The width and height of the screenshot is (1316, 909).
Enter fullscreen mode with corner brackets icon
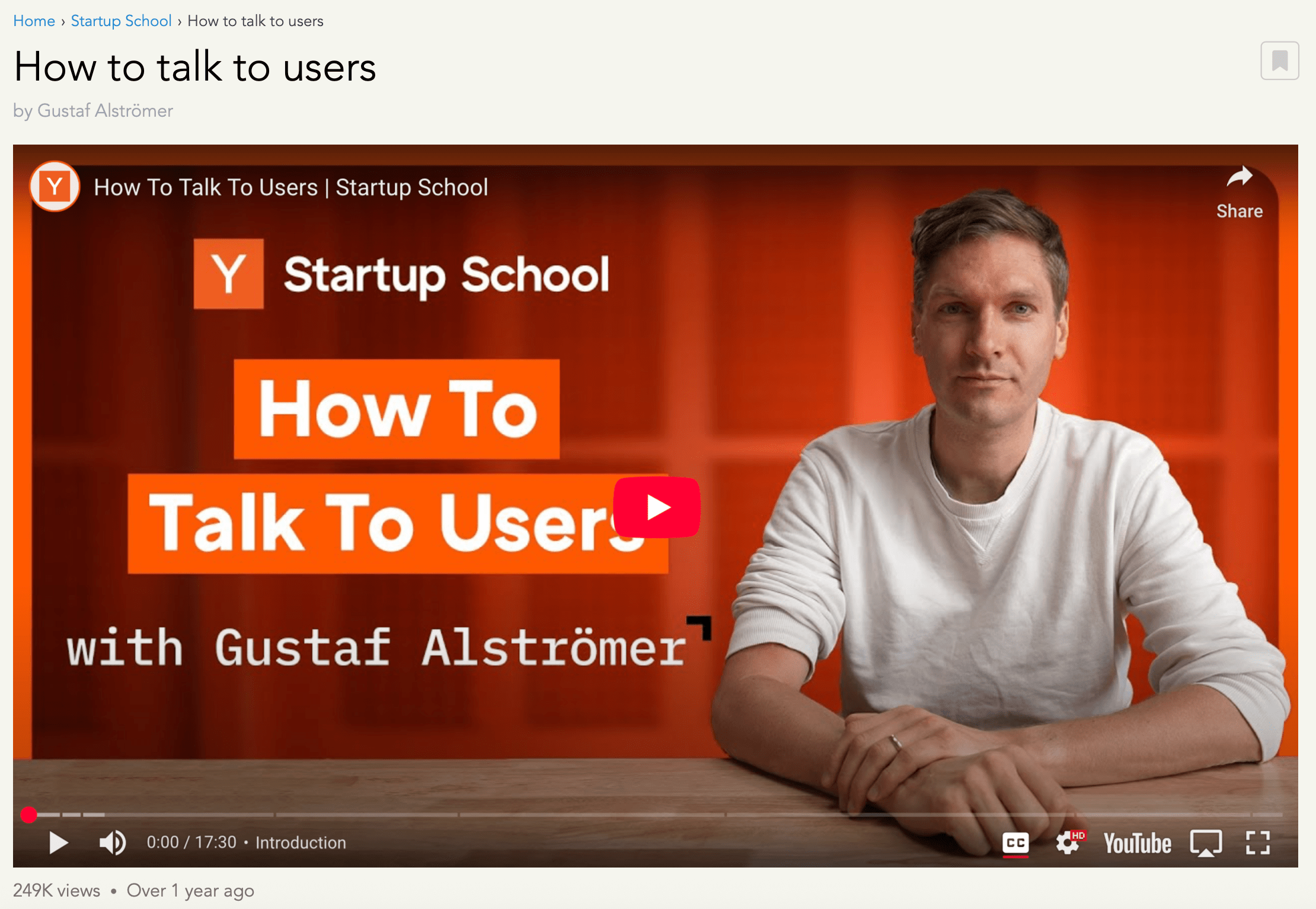point(1257,843)
